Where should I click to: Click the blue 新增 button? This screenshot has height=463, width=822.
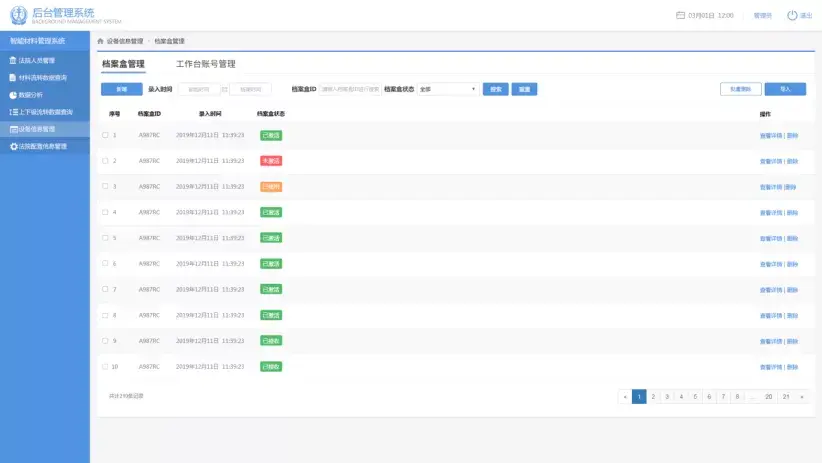point(122,89)
